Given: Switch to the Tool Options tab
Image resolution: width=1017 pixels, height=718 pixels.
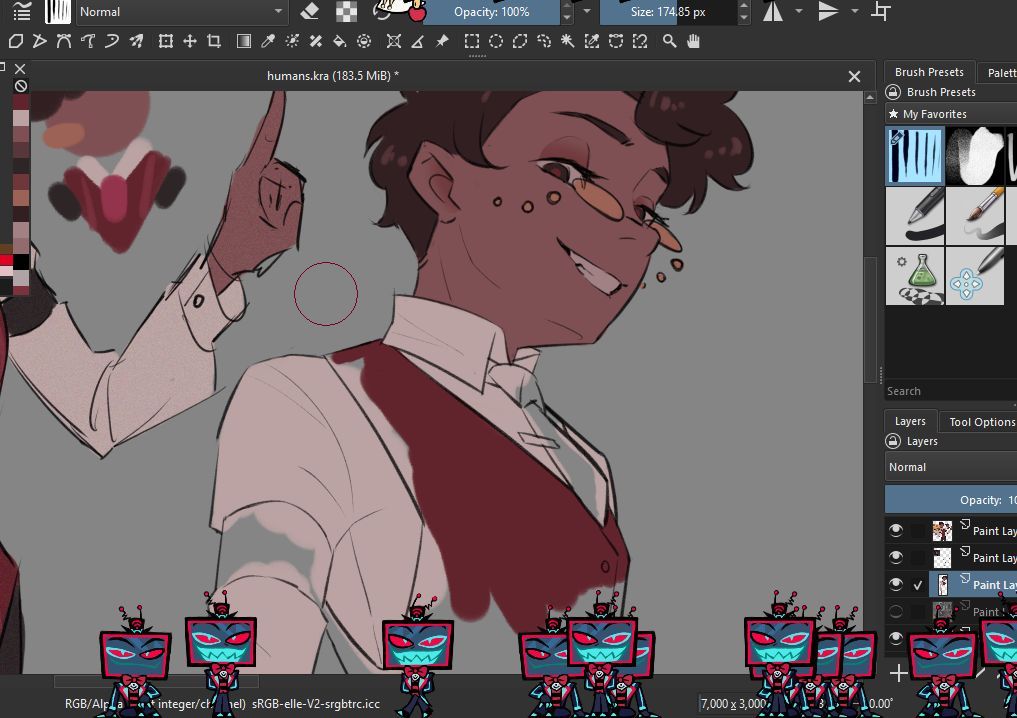Looking at the screenshot, I should pyautogui.click(x=981, y=422).
